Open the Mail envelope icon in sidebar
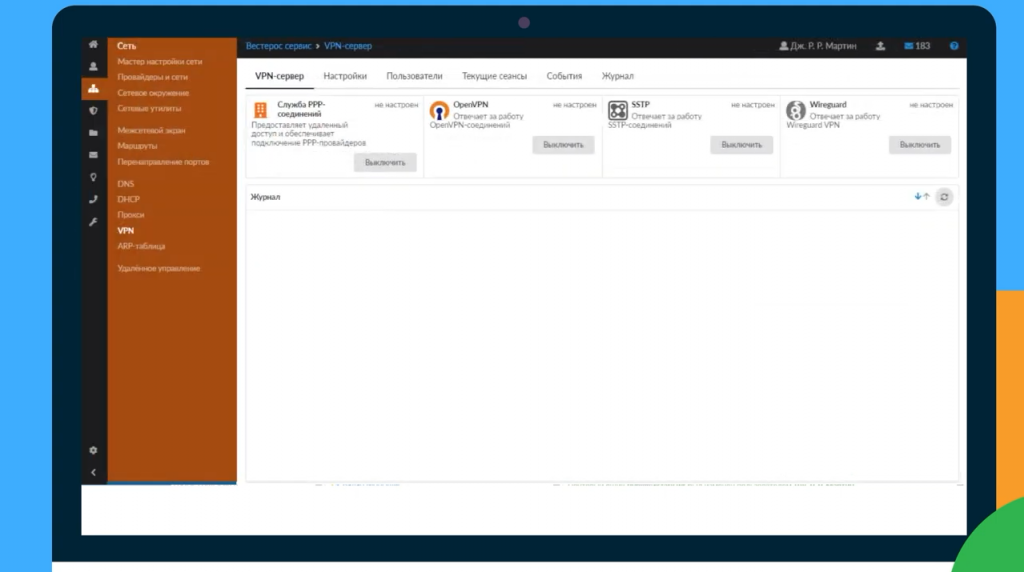The width and height of the screenshot is (1024, 572). pyautogui.click(x=93, y=155)
